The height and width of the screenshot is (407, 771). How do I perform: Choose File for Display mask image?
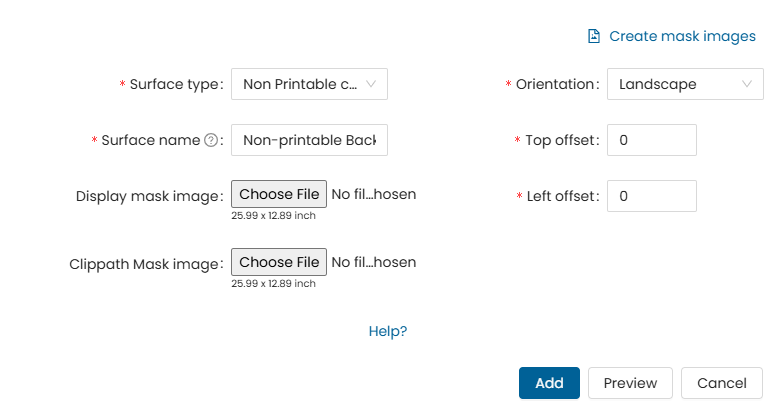[279, 194]
